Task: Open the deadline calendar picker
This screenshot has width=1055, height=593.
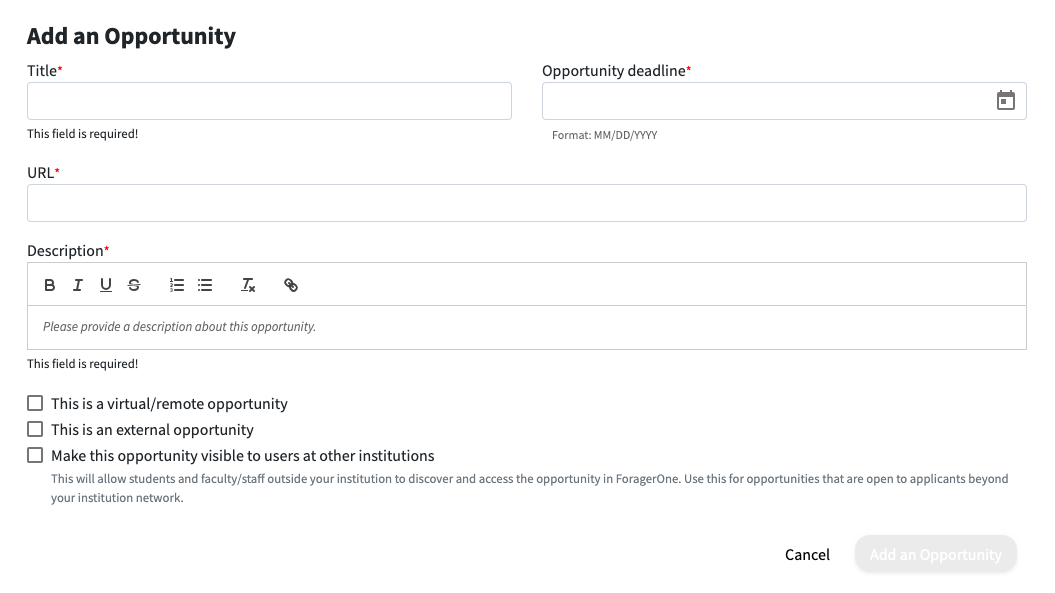Action: 1005,101
